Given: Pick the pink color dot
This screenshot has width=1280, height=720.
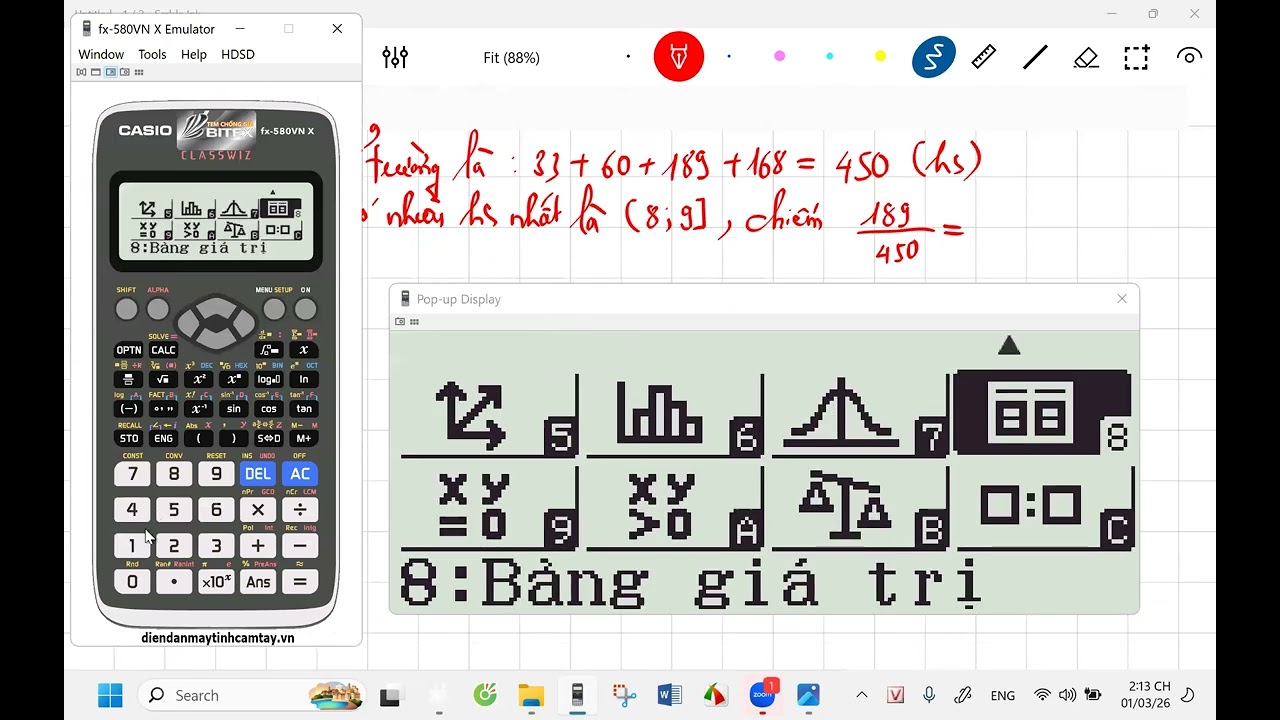Looking at the screenshot, I should [779, 56].
